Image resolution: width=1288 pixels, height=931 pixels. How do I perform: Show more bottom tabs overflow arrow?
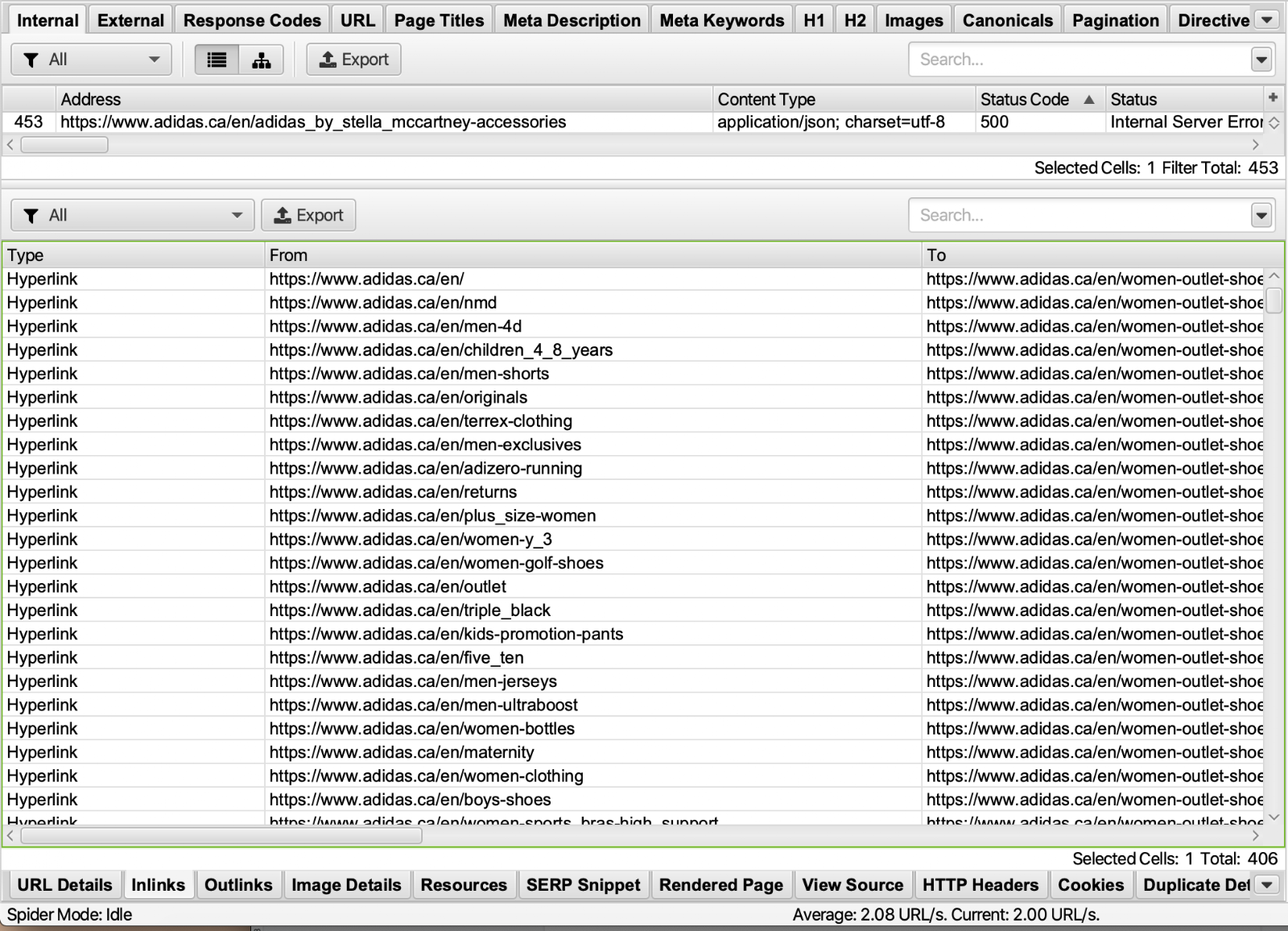click(1268, 885)
